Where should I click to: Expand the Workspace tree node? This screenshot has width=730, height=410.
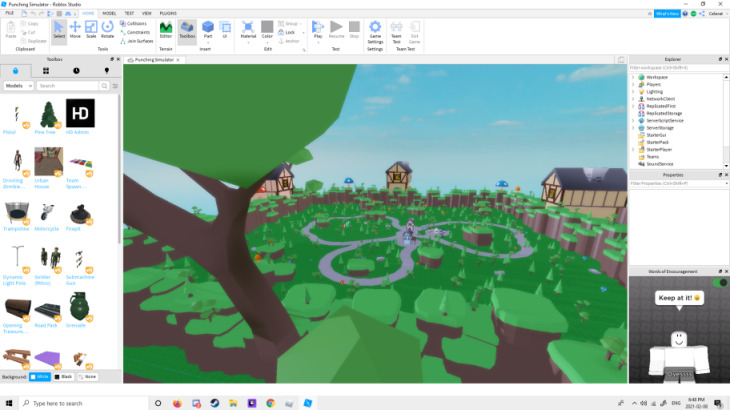click(x=633, y=77)
